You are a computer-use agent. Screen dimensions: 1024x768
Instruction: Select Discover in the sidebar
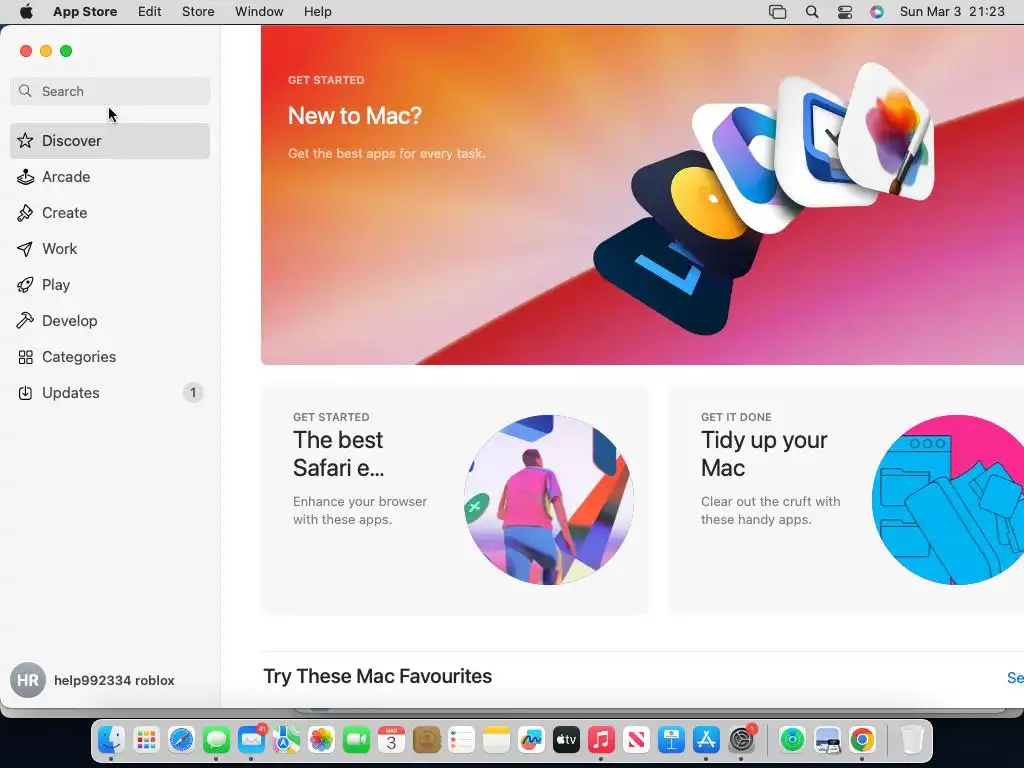(110, 141)
